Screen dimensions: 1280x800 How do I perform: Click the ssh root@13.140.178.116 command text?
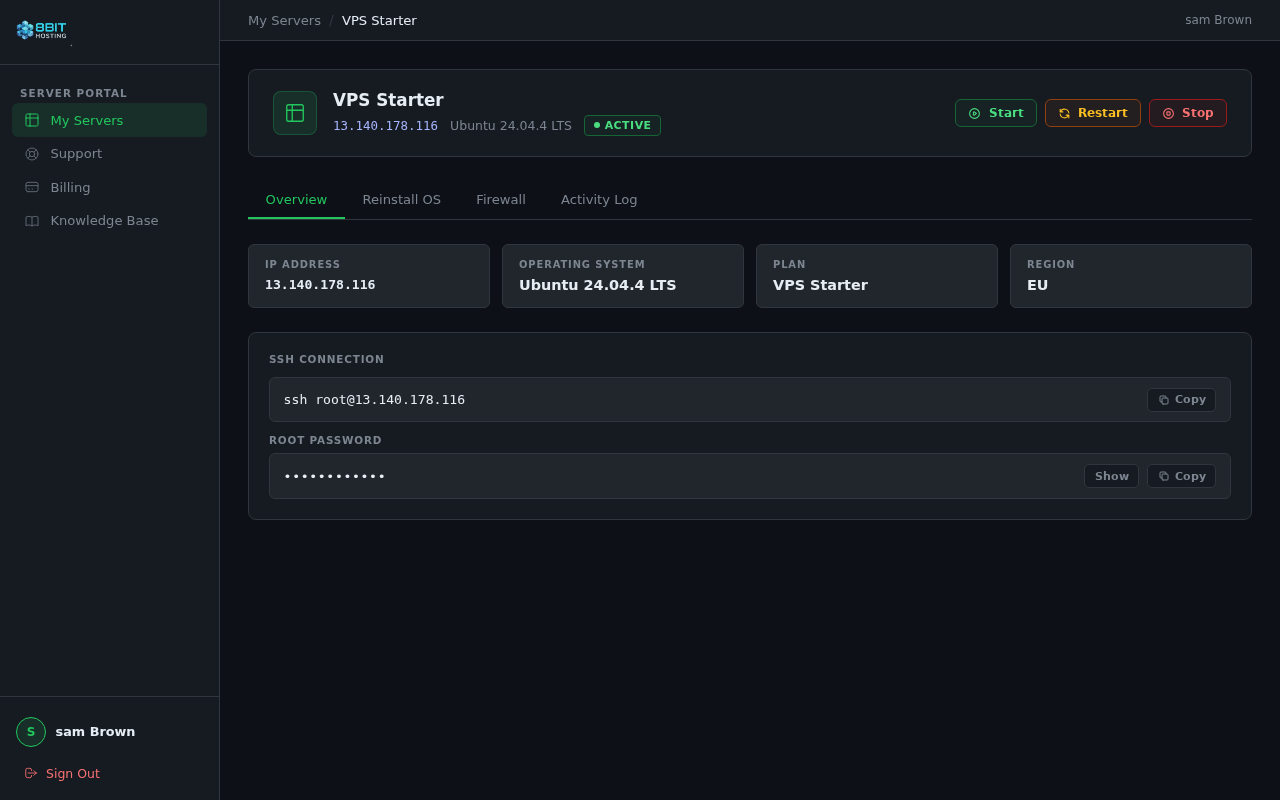(374, 400)
